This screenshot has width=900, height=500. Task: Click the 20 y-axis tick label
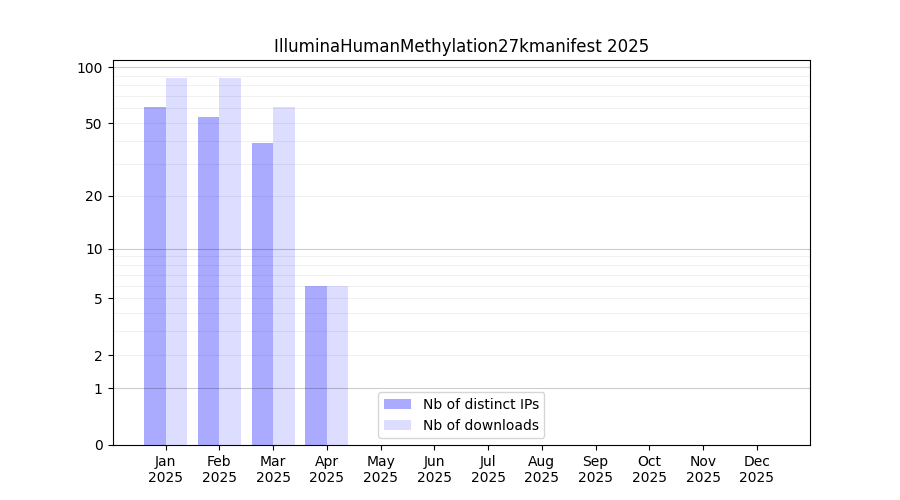(x=94, y=196)
